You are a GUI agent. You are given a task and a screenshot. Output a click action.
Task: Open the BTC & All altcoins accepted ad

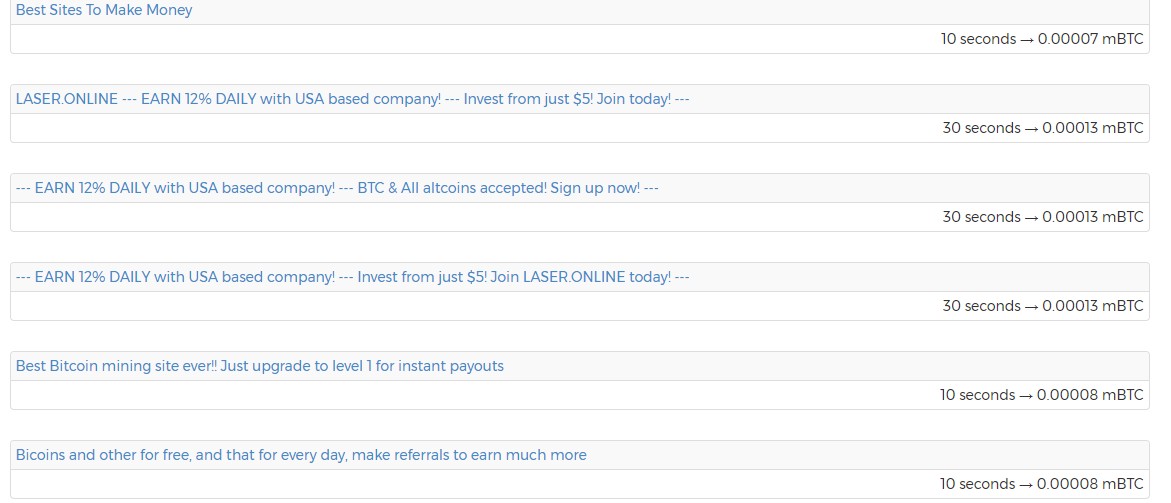[x=337, y=188]
